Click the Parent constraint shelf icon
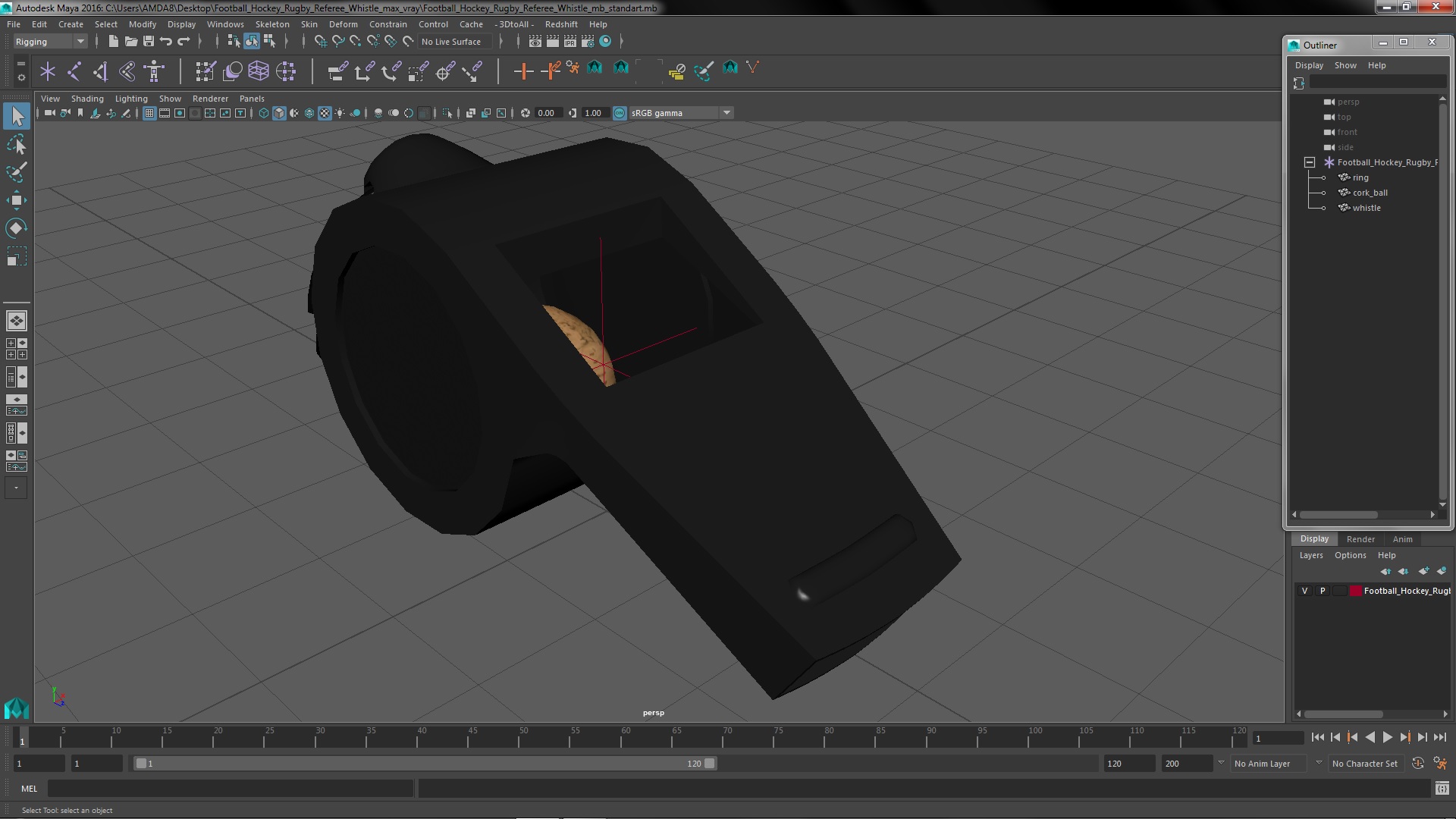The image size is (1456, 819). pyautogui.click(x=337, y=71)
